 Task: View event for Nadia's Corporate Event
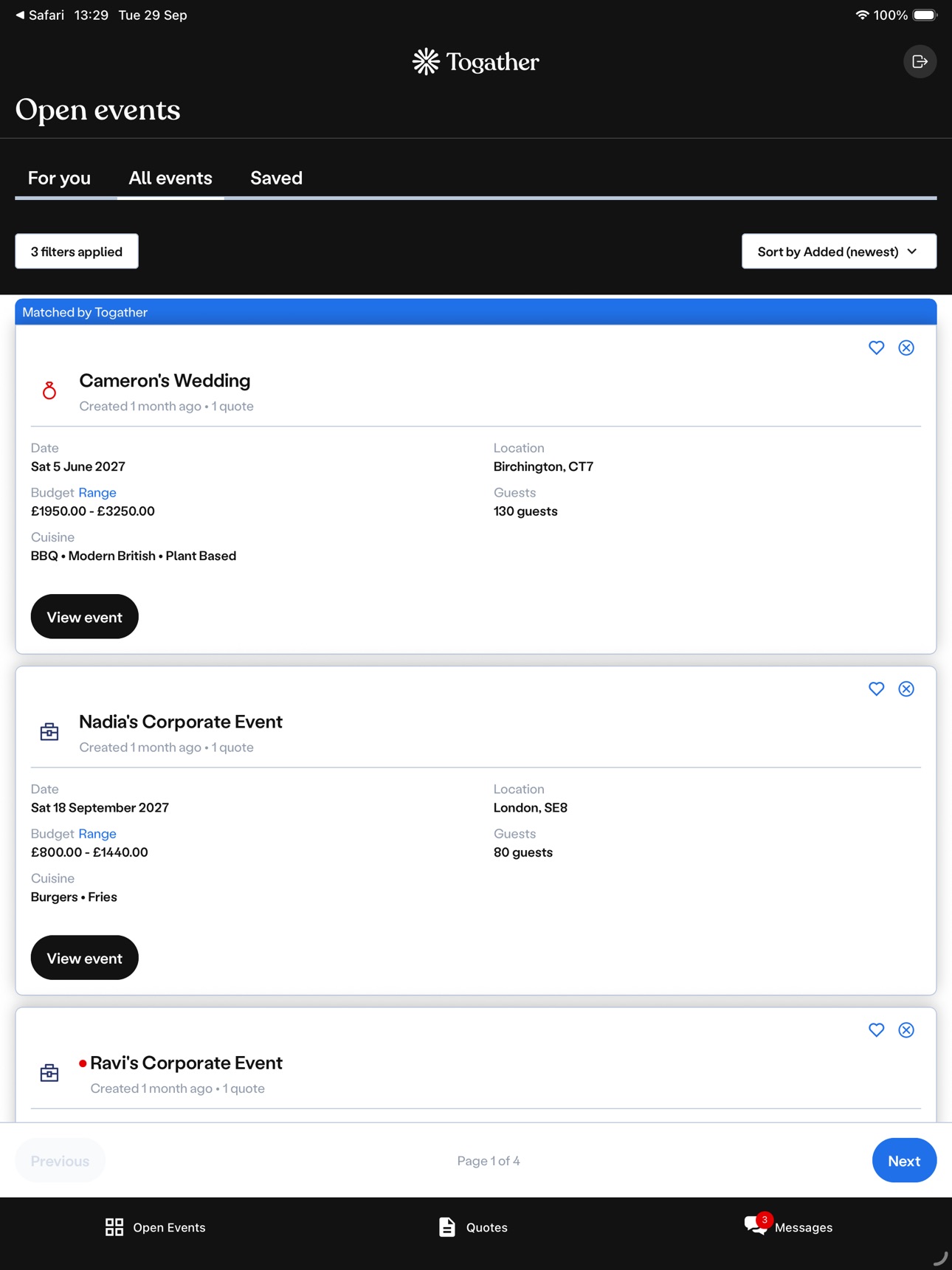[x=85, y=958]
